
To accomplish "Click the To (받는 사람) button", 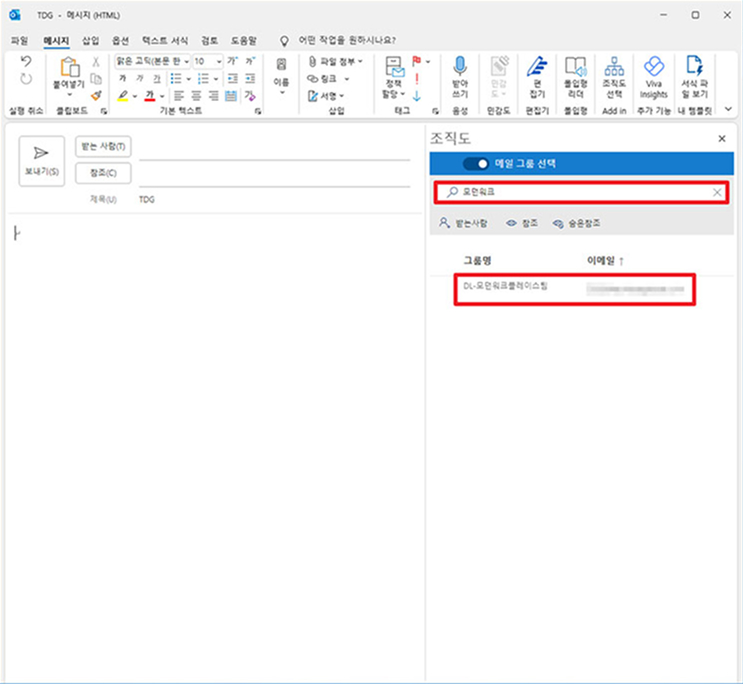I will click(x=103, y=146).
